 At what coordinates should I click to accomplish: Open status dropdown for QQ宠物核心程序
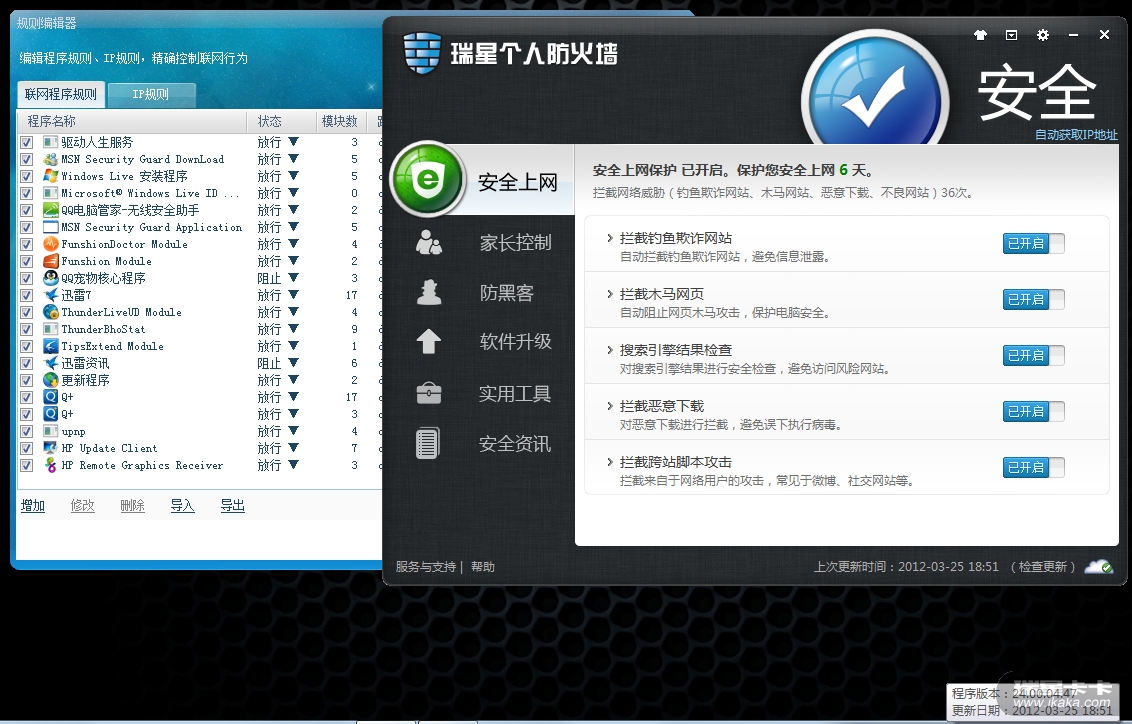click(x=293, y=277)
